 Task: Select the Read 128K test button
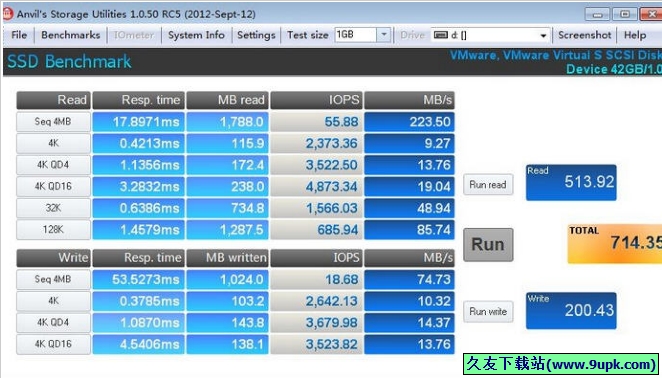click(x=53, y=229)
